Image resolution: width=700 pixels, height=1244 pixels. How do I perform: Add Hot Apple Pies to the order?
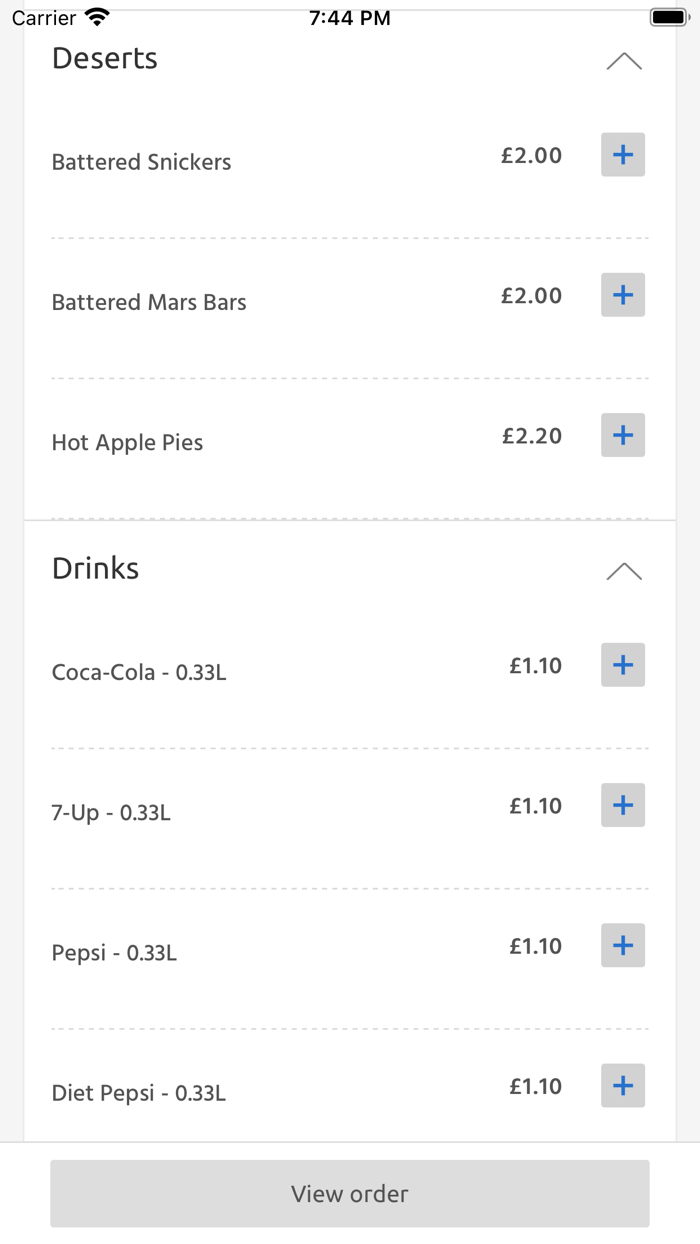(622, 435)
